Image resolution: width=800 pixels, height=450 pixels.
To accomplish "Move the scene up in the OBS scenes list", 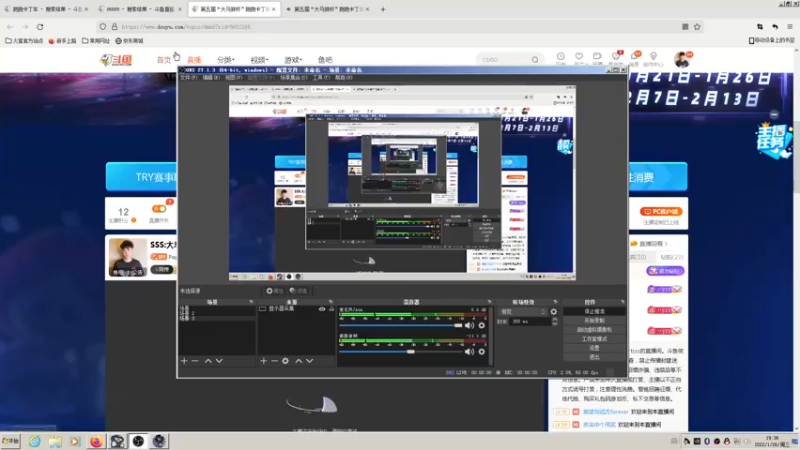I will (x=208, y=361).
